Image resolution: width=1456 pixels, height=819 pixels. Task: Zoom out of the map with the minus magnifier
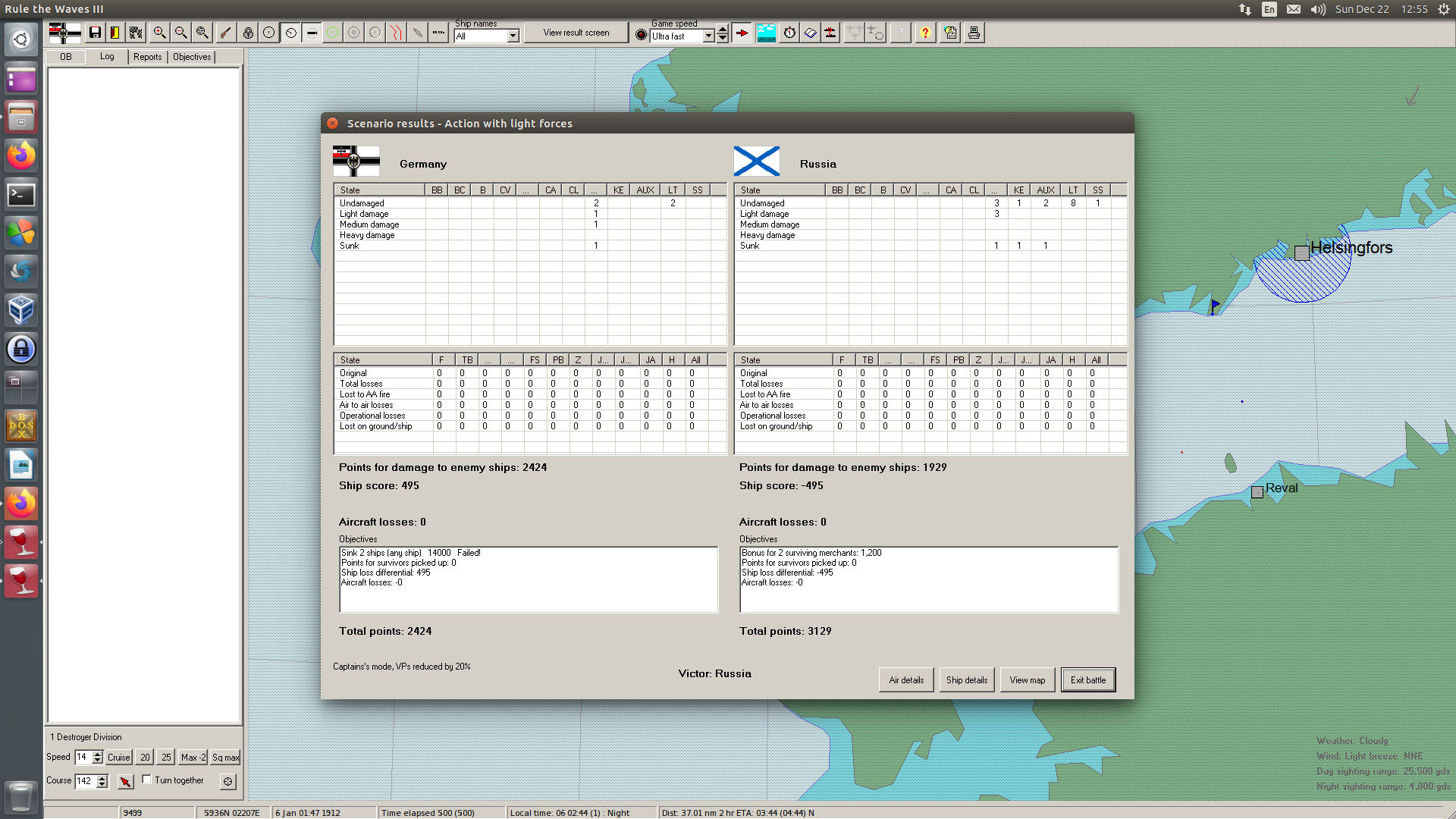(x=180, y=33)
